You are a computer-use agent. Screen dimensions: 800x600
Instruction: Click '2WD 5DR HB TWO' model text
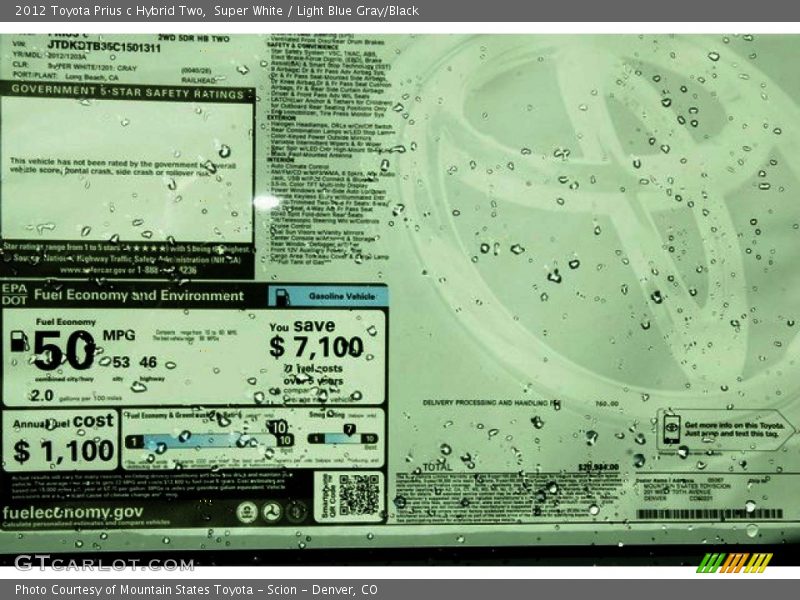click(193, 38)
